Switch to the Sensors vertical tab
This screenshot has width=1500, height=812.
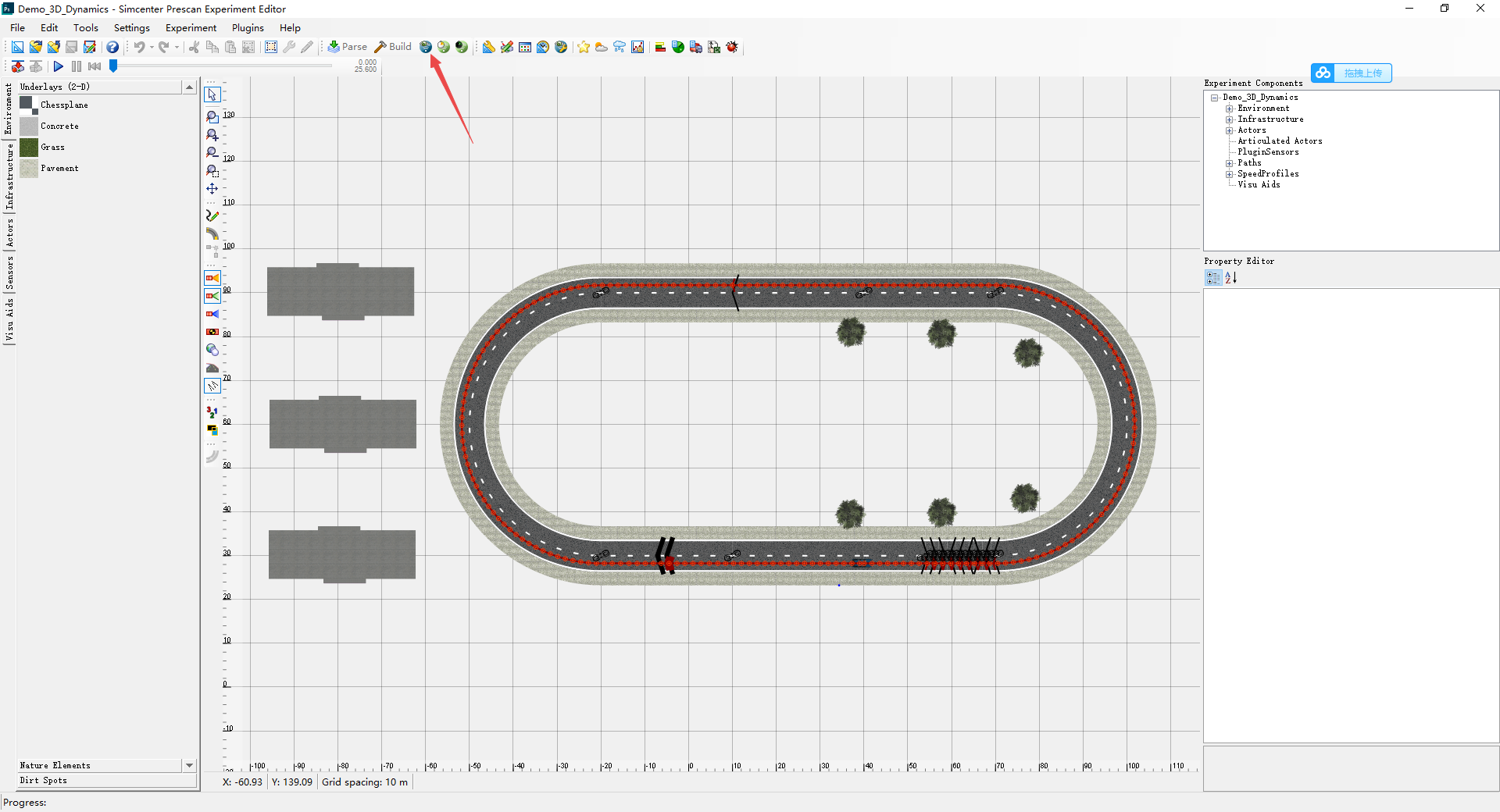[x=9, y=272]
